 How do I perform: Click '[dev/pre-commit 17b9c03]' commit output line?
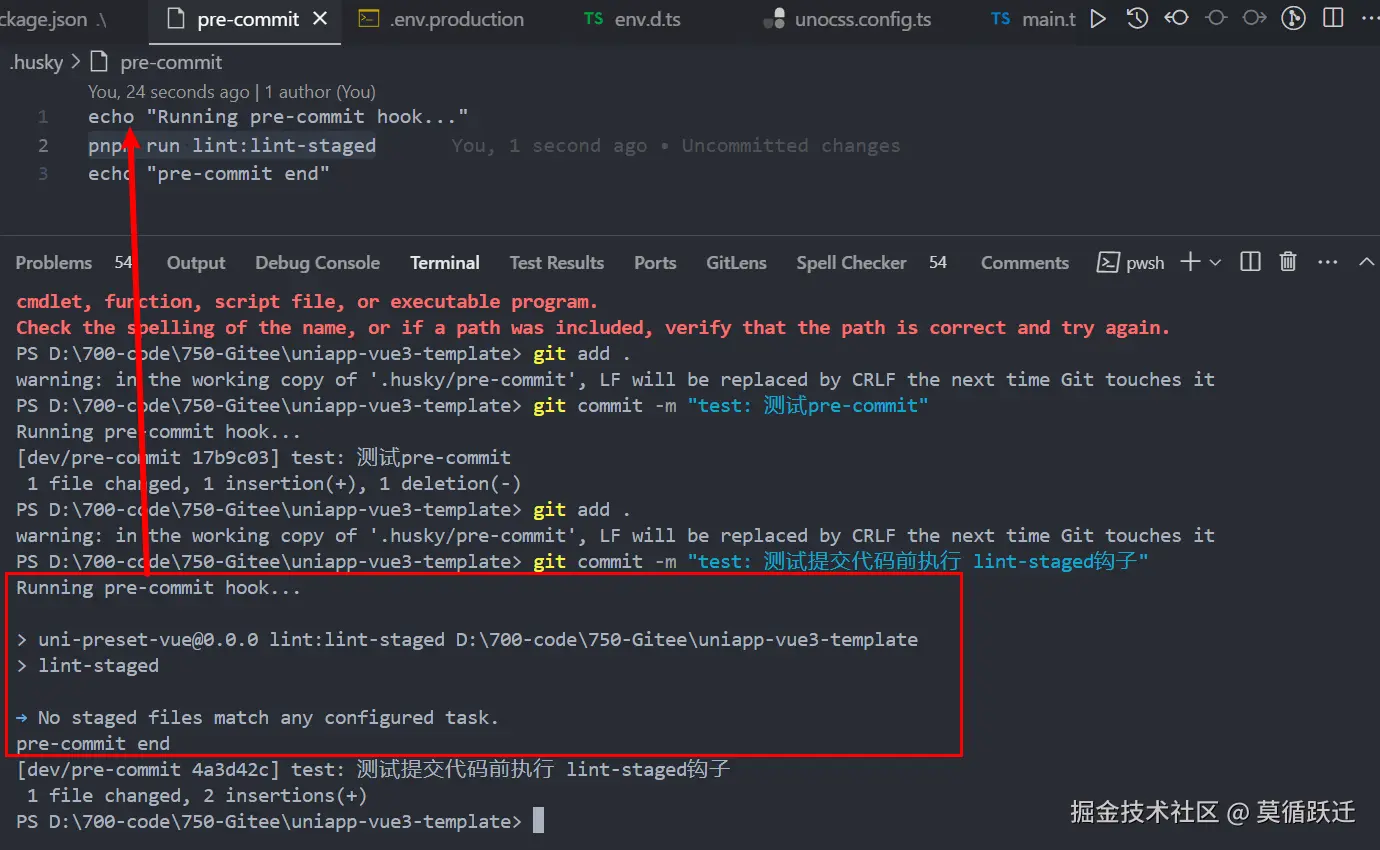coord(263,458)
